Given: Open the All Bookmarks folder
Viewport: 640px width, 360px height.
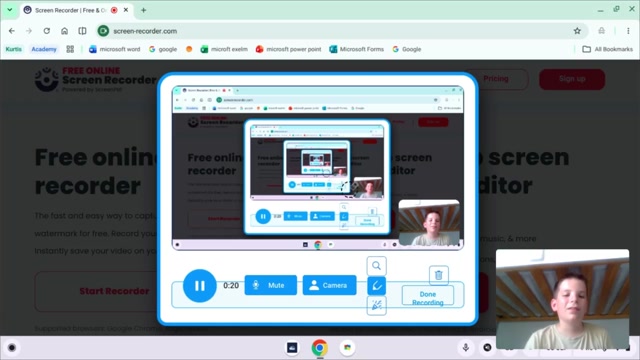Looking at the screenshot, I should click(x=607, y=49).
